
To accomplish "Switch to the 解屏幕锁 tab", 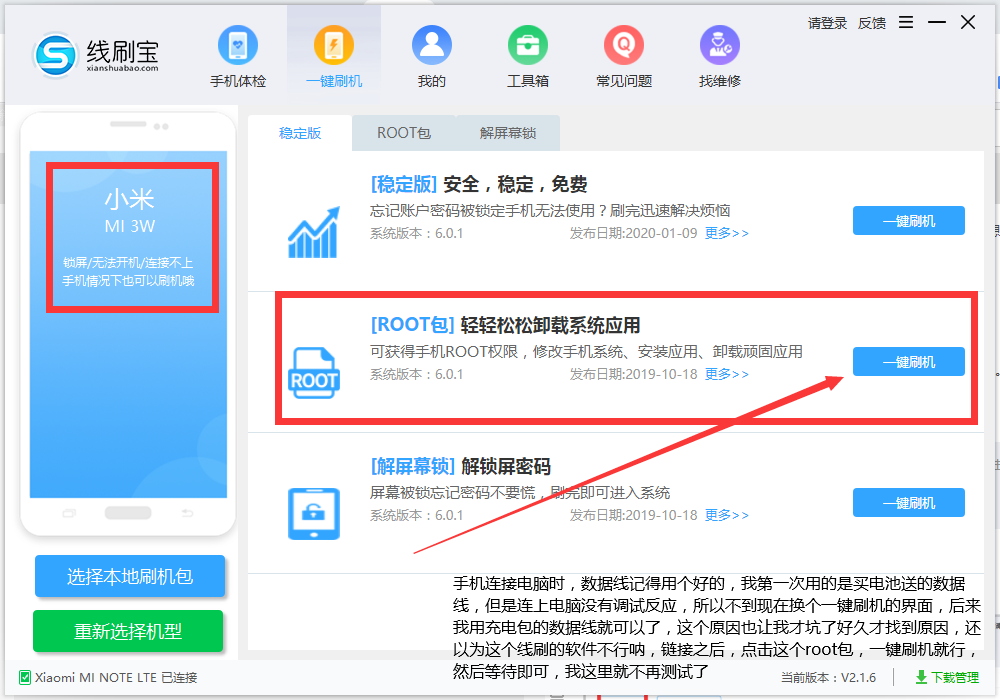I will coord(508,133).
